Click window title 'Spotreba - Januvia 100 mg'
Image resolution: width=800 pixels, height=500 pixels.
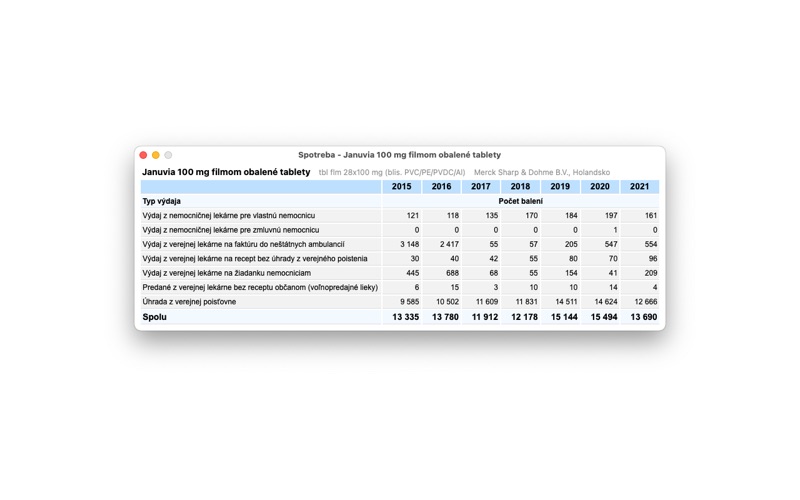click(x=399, y=155)
